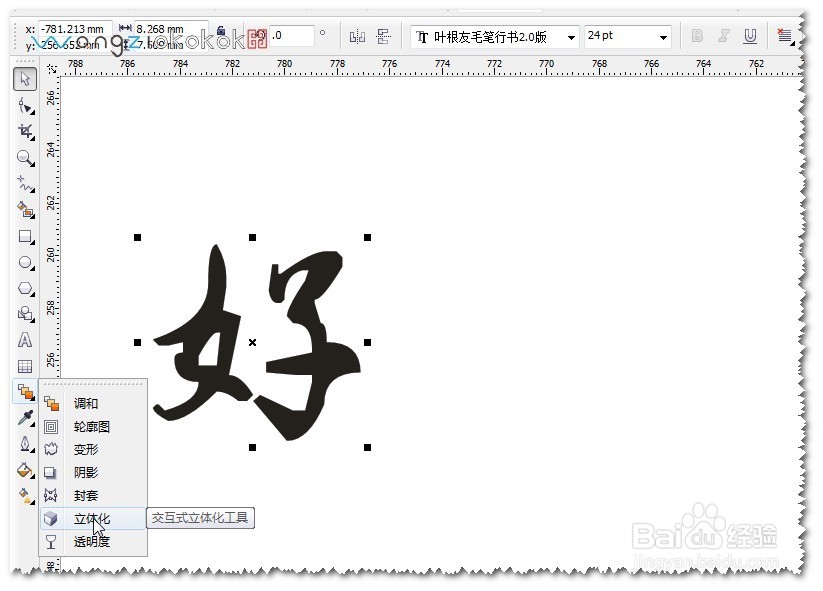Image resolution: width=823 pixels, height=591 pixels.
Task: Select the Rectangle tool
Action: (x=25, y=238)
